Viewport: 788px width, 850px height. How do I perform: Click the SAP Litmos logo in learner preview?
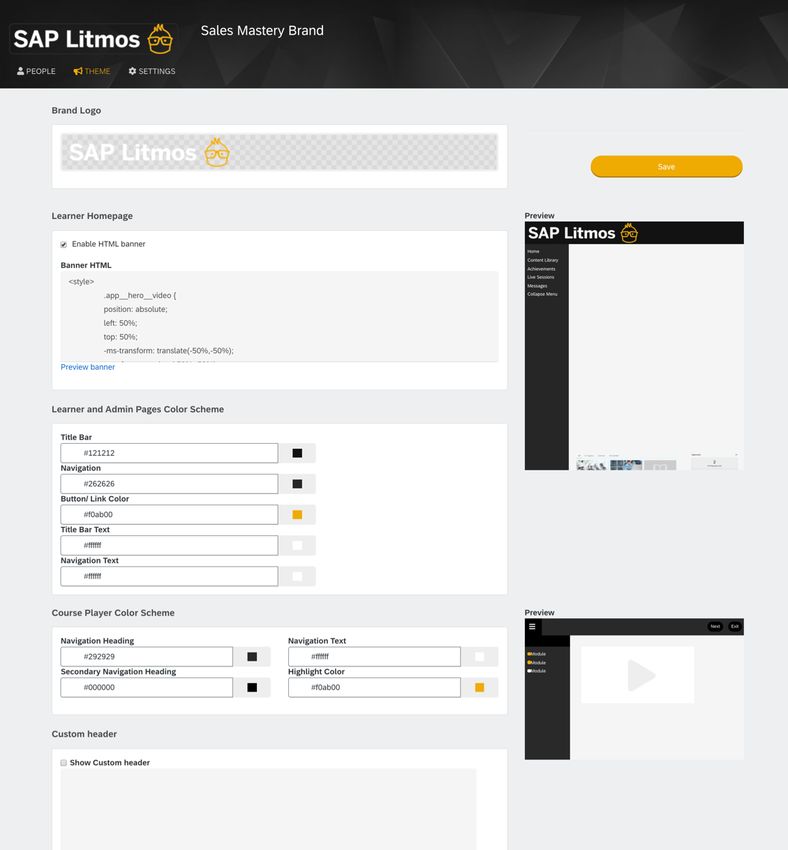point(583,233)
